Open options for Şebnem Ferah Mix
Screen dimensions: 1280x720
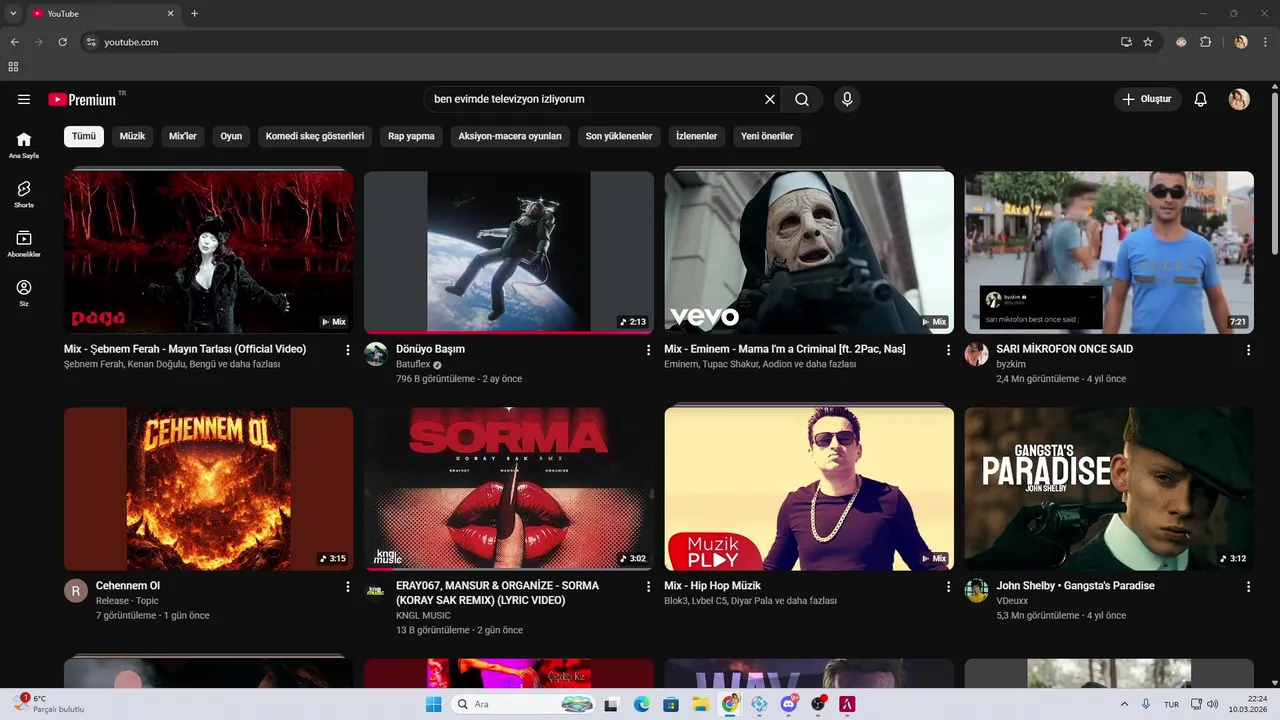(x=348, y=350)
